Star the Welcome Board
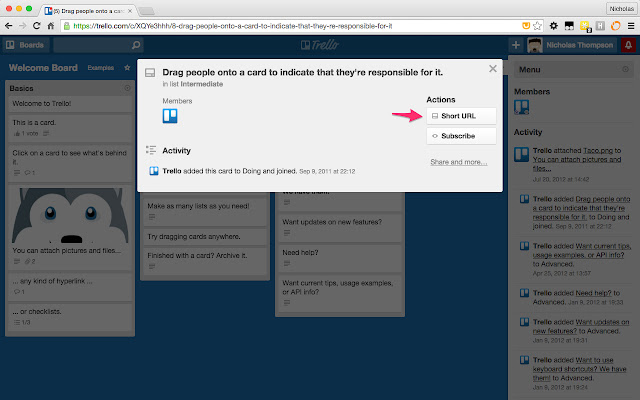 pos(127,68)
